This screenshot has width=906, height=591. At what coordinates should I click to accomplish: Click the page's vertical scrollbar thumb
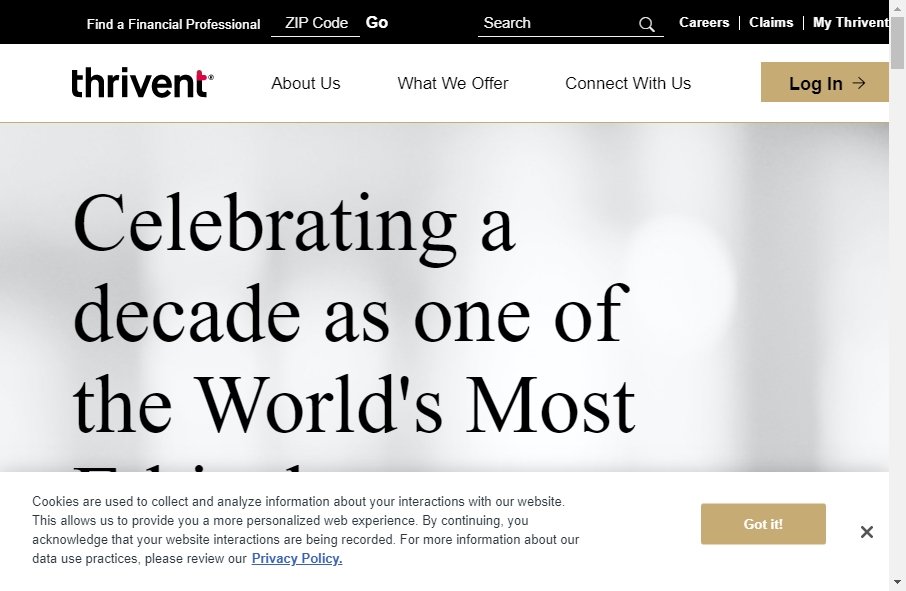click(897, 43)
